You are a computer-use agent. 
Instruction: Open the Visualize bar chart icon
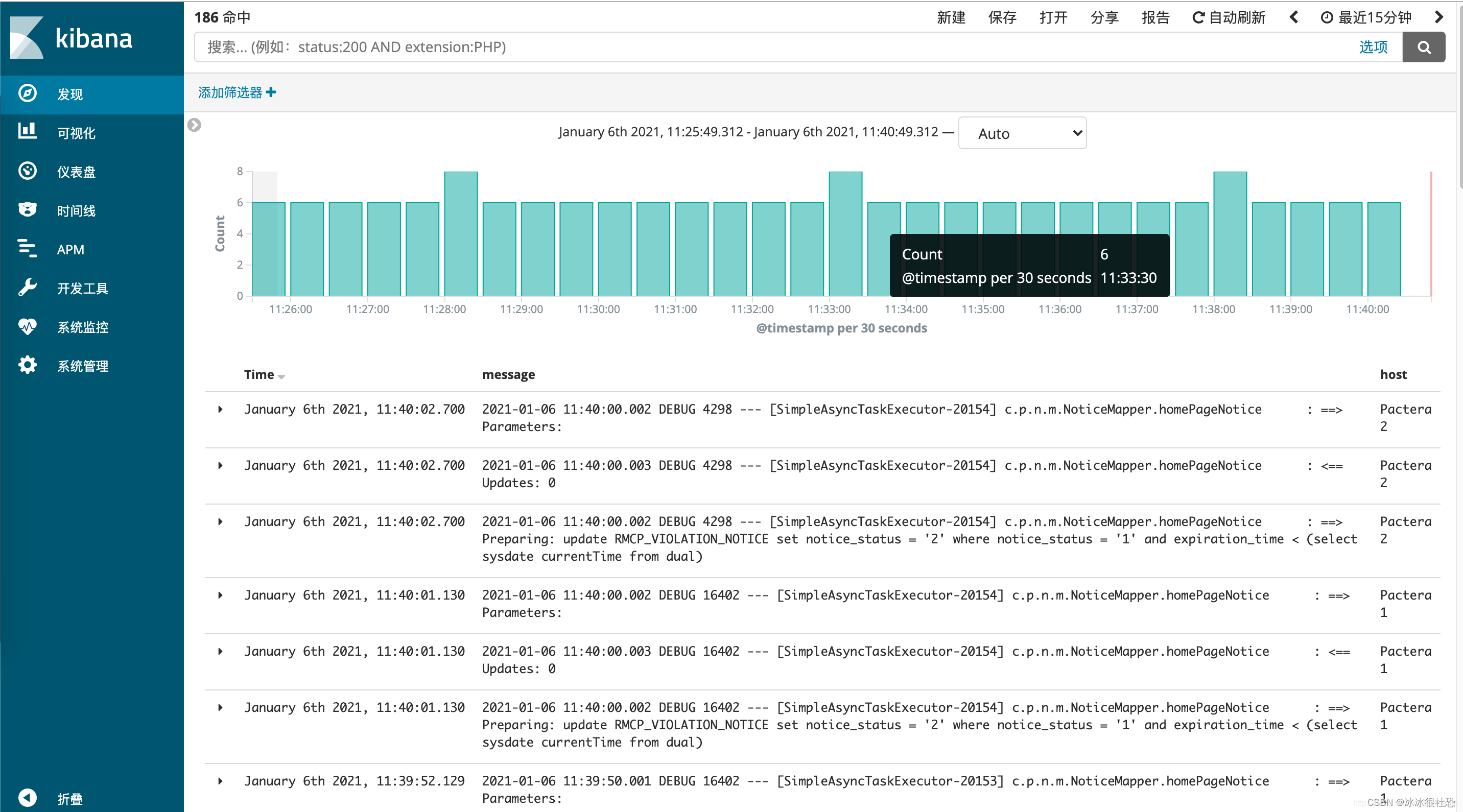27,132
